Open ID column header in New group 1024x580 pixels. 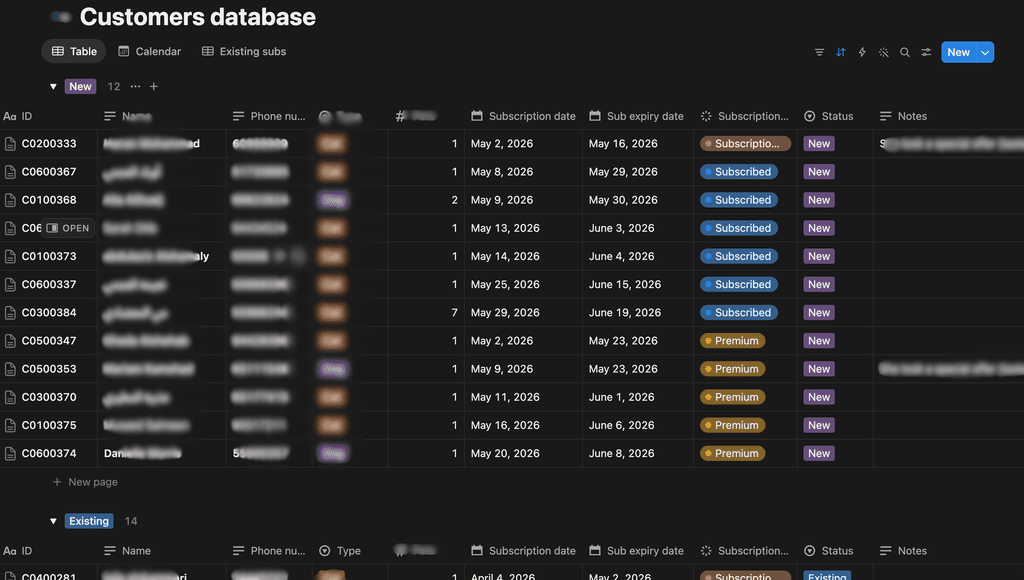[18, 116]
